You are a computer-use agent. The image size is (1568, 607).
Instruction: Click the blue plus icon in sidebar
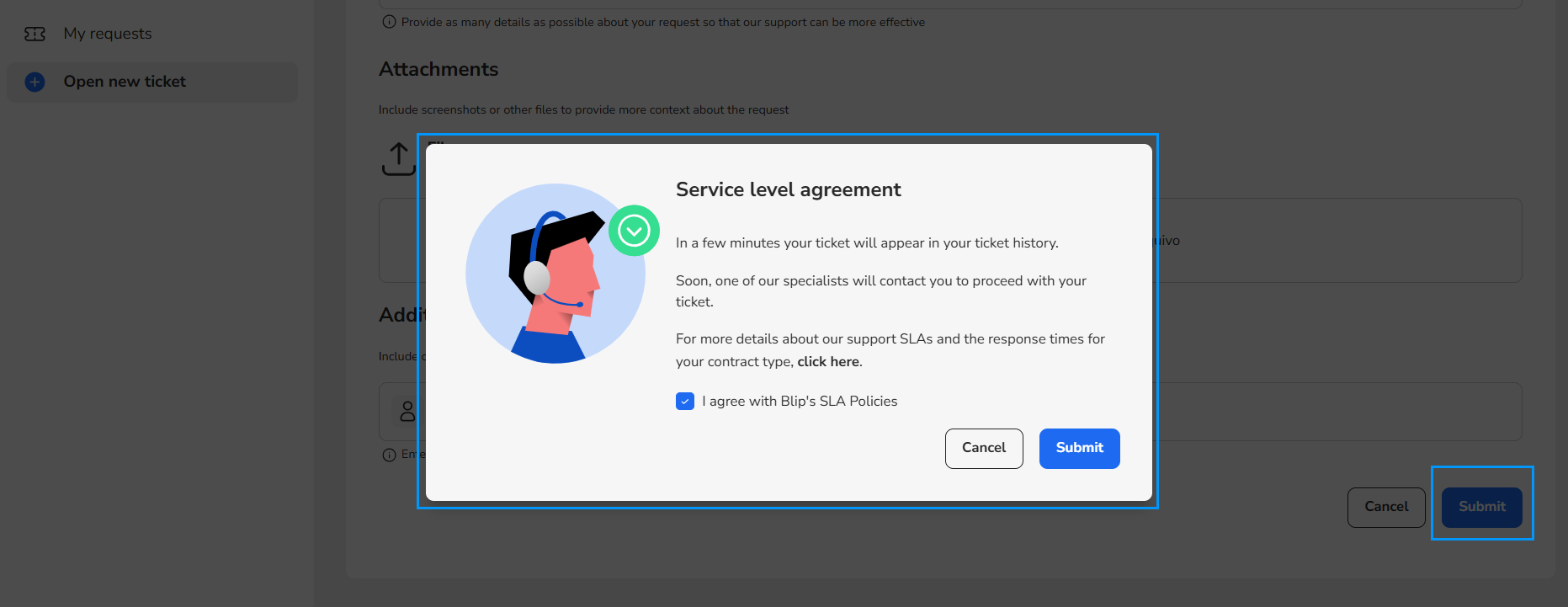click(x=35, y=82)
